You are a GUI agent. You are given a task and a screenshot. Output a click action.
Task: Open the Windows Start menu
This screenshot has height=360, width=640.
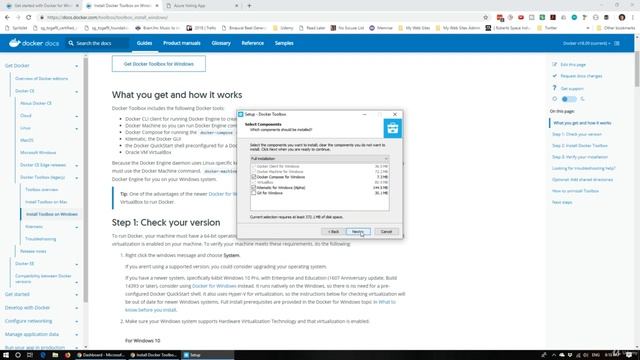click(x=6, y=355)
